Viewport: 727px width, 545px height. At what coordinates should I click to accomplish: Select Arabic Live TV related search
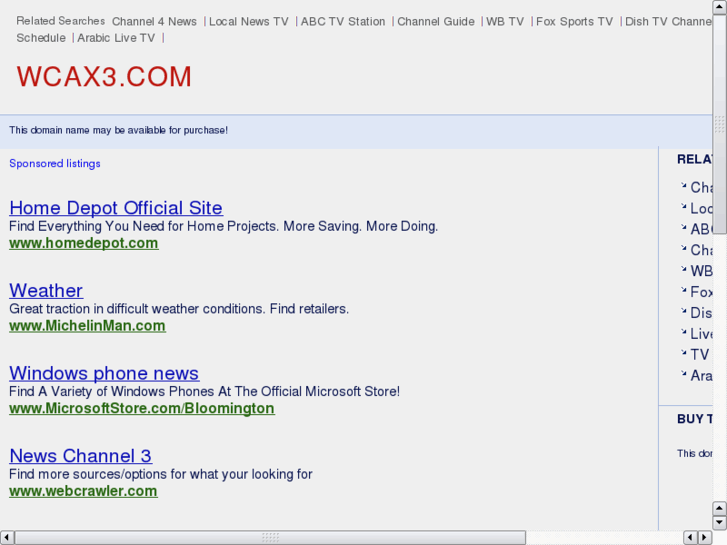click(116, 38)
